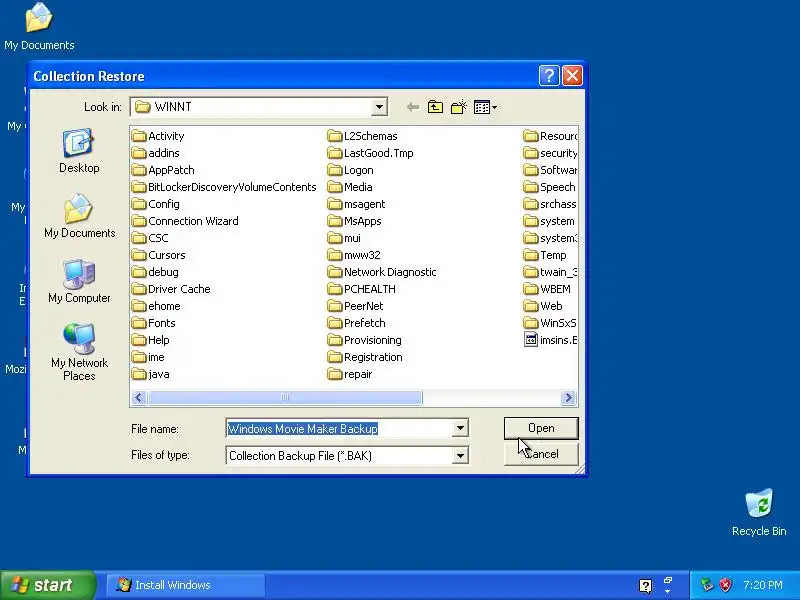Click the red security shield tray icon
The height and width of the screenshot is (600, 800).
(x=725, y=585)
